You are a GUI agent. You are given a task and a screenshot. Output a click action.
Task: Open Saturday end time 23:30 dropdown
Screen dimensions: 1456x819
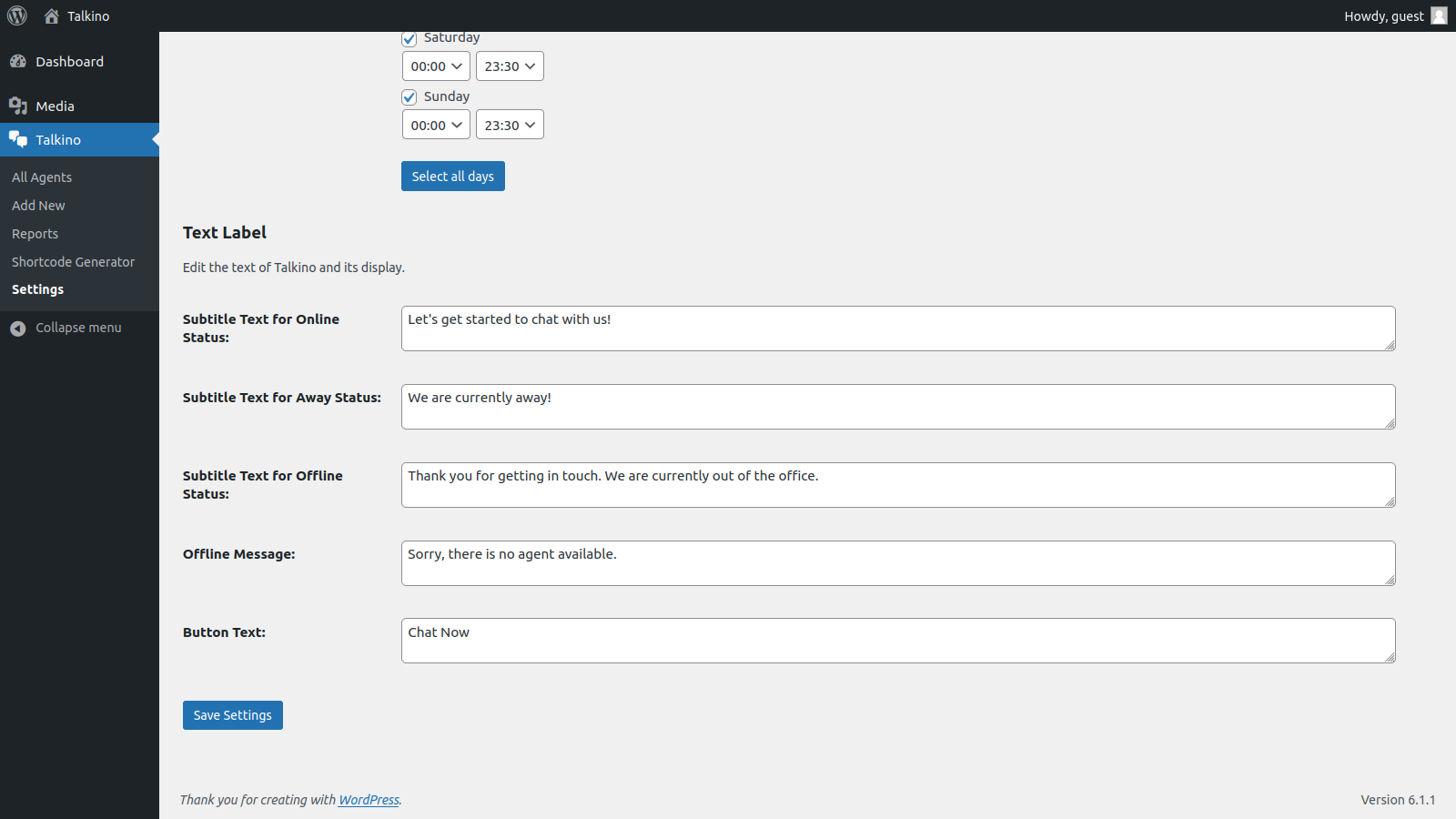(510, 66)
